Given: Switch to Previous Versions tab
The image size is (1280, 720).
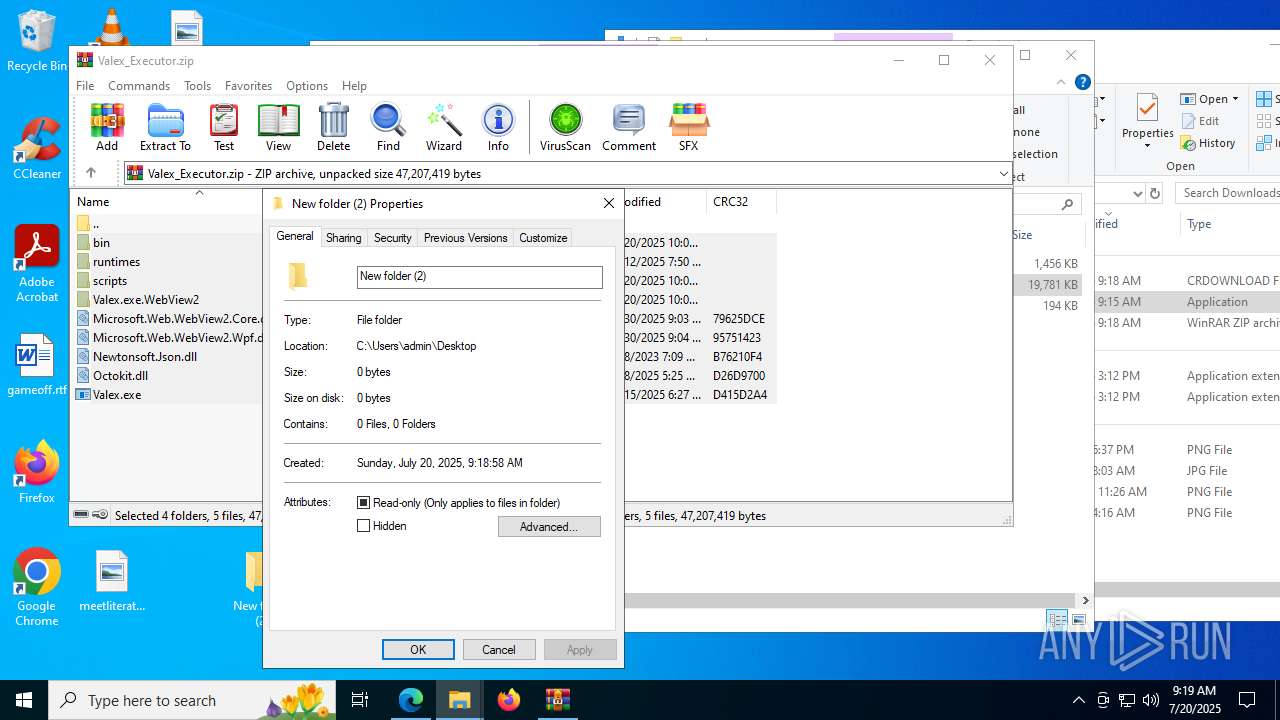Looking at the screenshot, I should coord(465,238).
